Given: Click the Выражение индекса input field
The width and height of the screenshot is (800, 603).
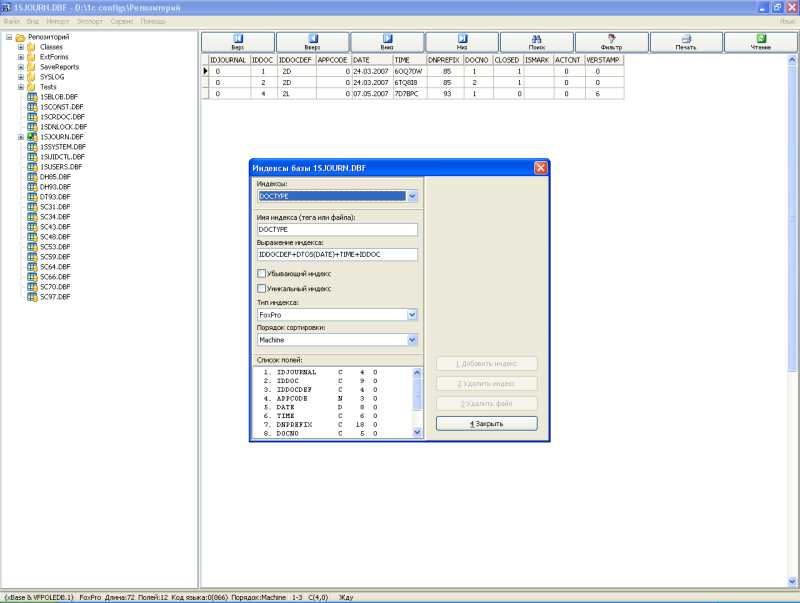Looking at the screenshot, I should [336, 255].
